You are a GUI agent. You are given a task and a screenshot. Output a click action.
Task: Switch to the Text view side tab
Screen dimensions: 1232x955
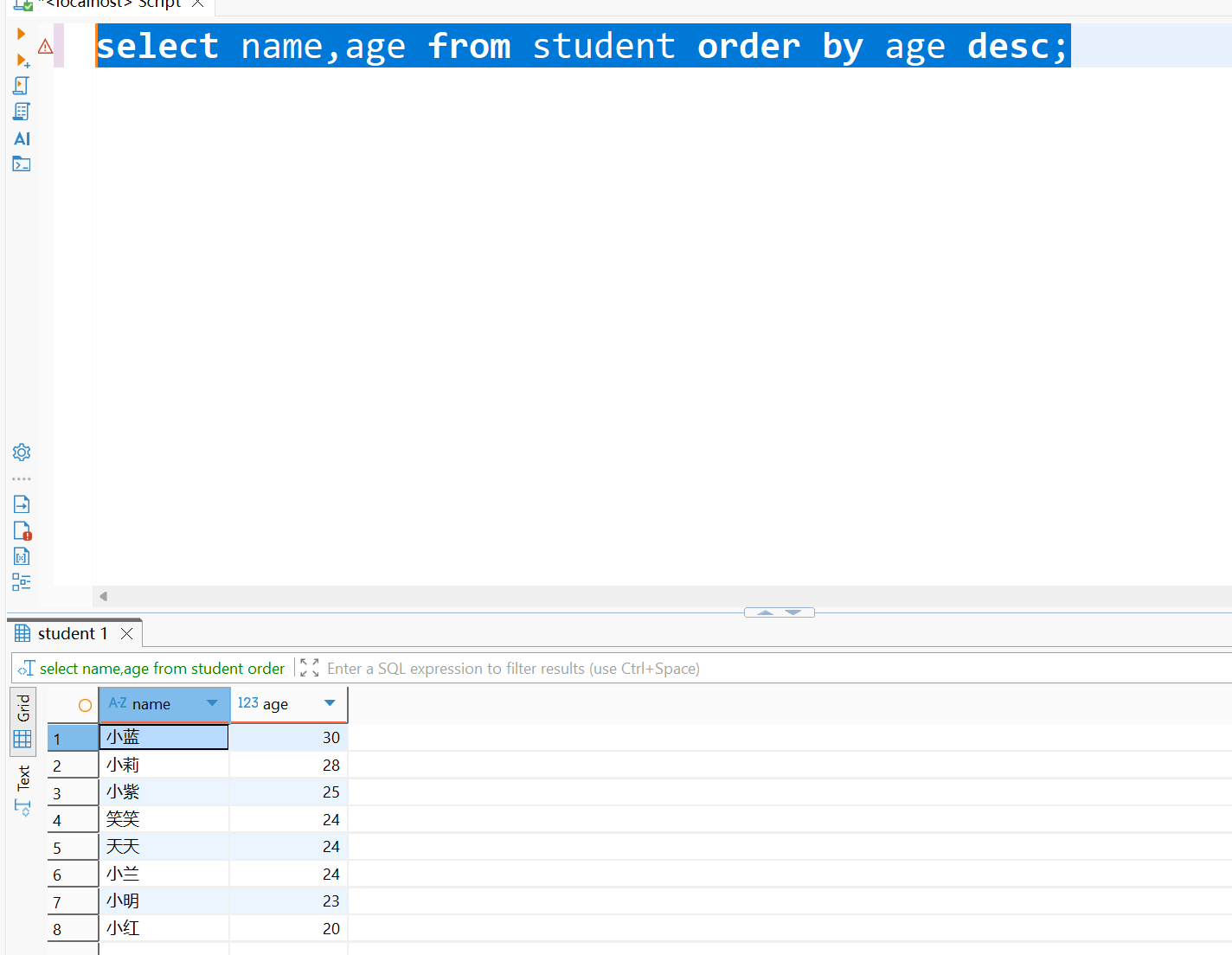pos(22,791)
